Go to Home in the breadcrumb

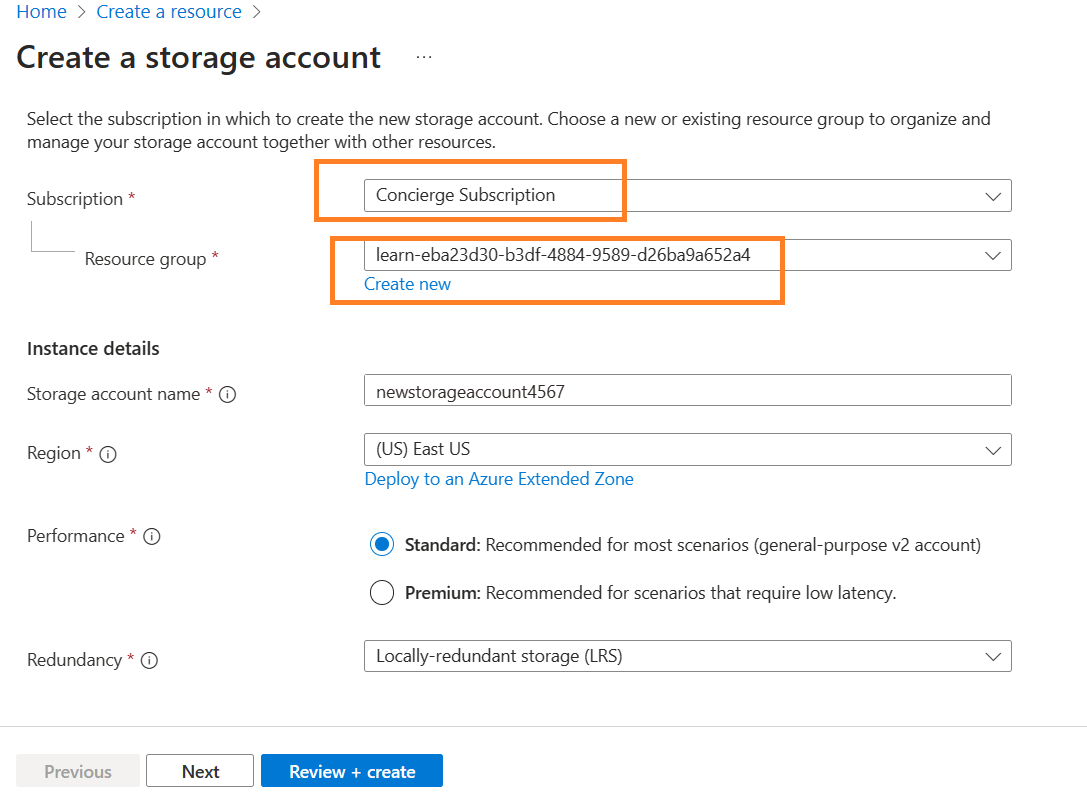[x=41, y=12]
